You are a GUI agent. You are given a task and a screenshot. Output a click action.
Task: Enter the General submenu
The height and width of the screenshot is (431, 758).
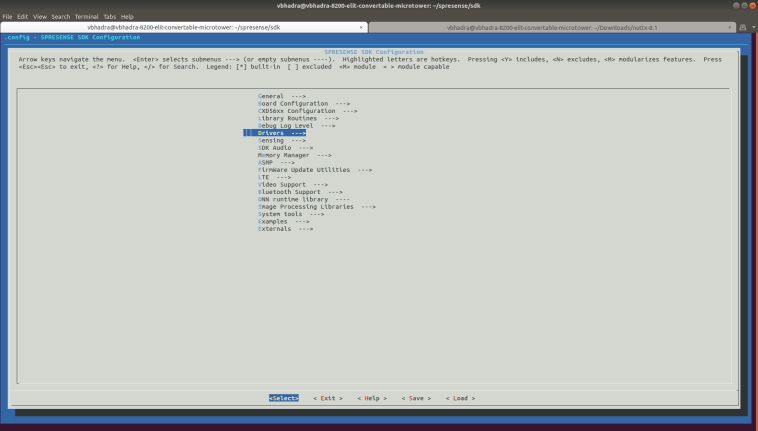click(281, 96)
